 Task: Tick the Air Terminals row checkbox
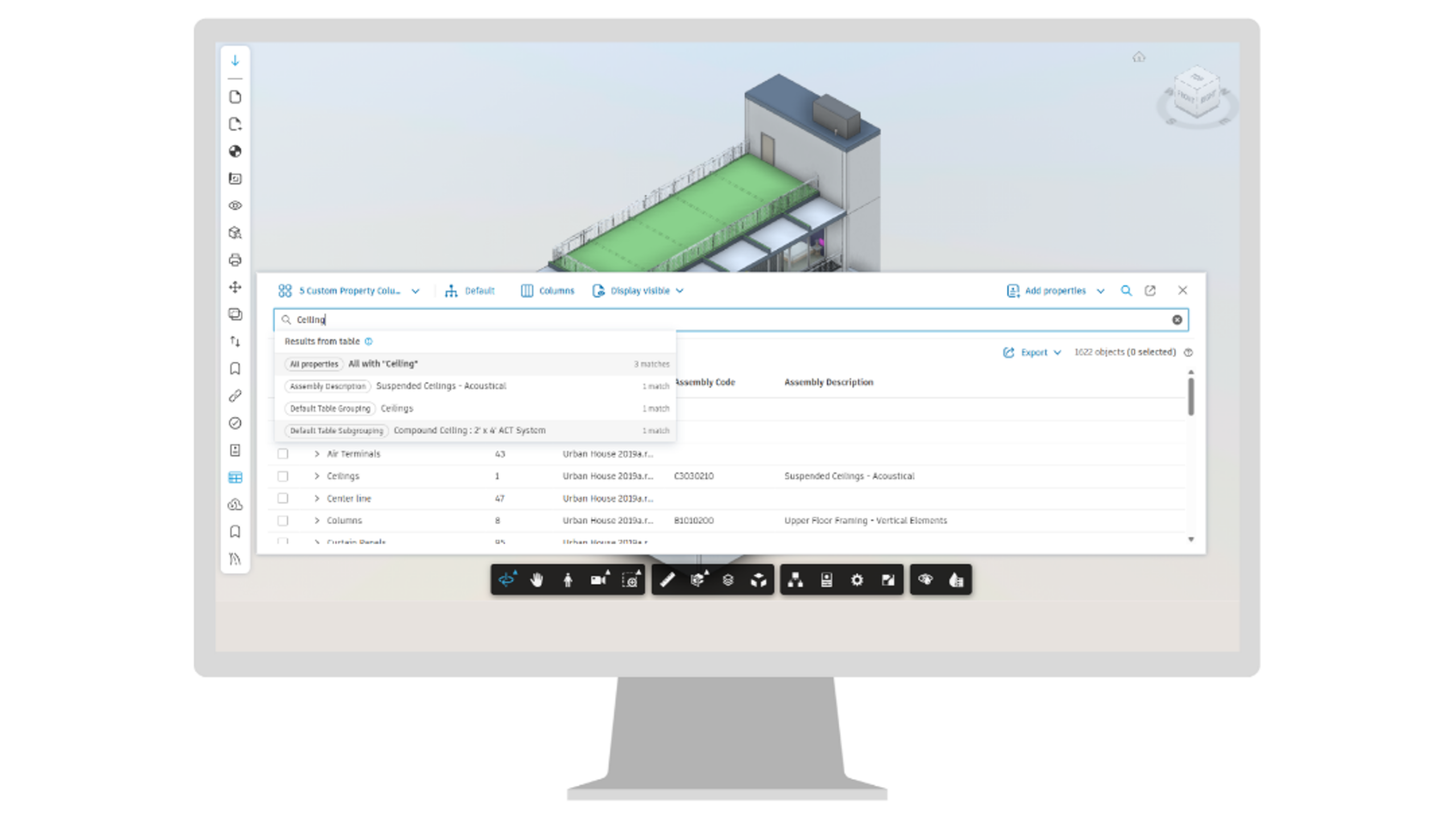[x=283, y=454]
